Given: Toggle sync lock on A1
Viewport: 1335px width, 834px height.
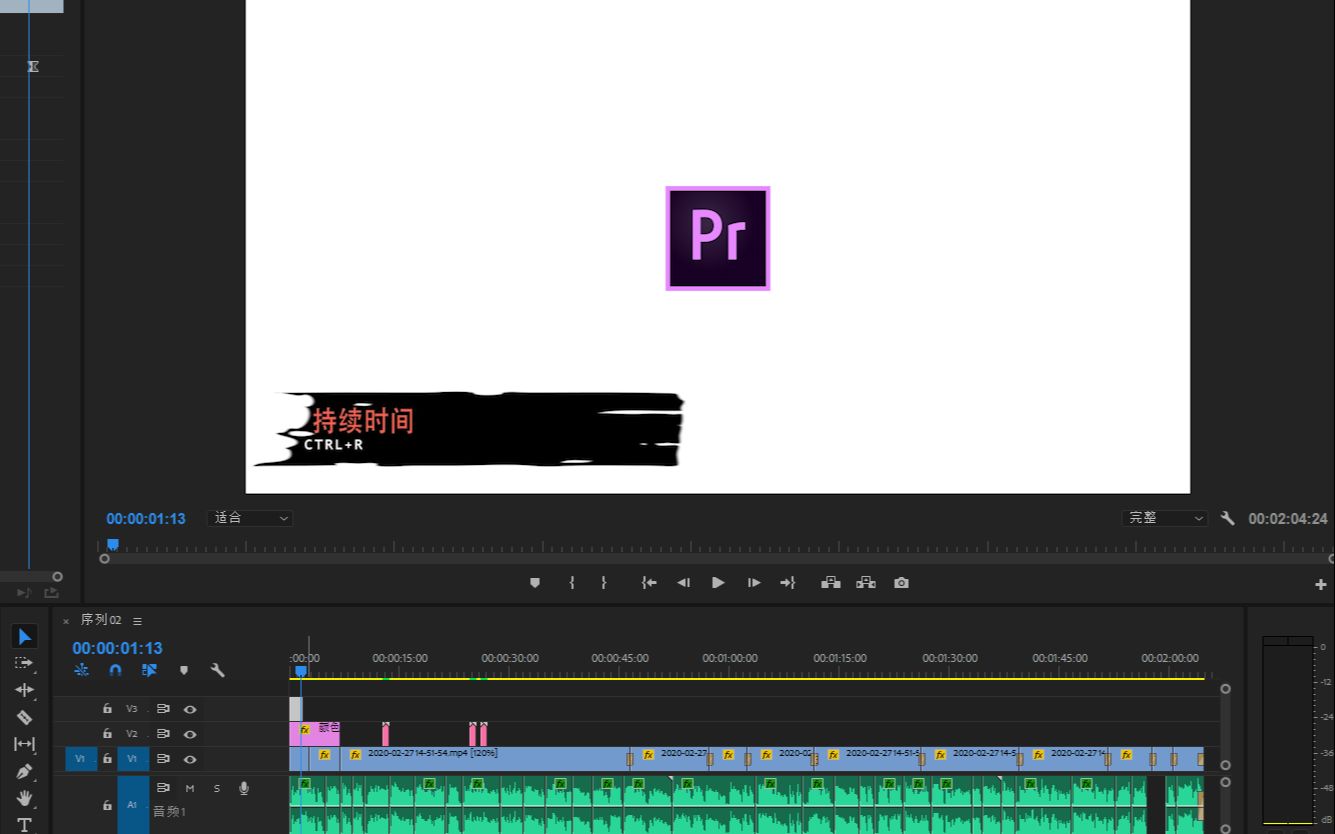Looking at the screenshot, I should [163, 788].
